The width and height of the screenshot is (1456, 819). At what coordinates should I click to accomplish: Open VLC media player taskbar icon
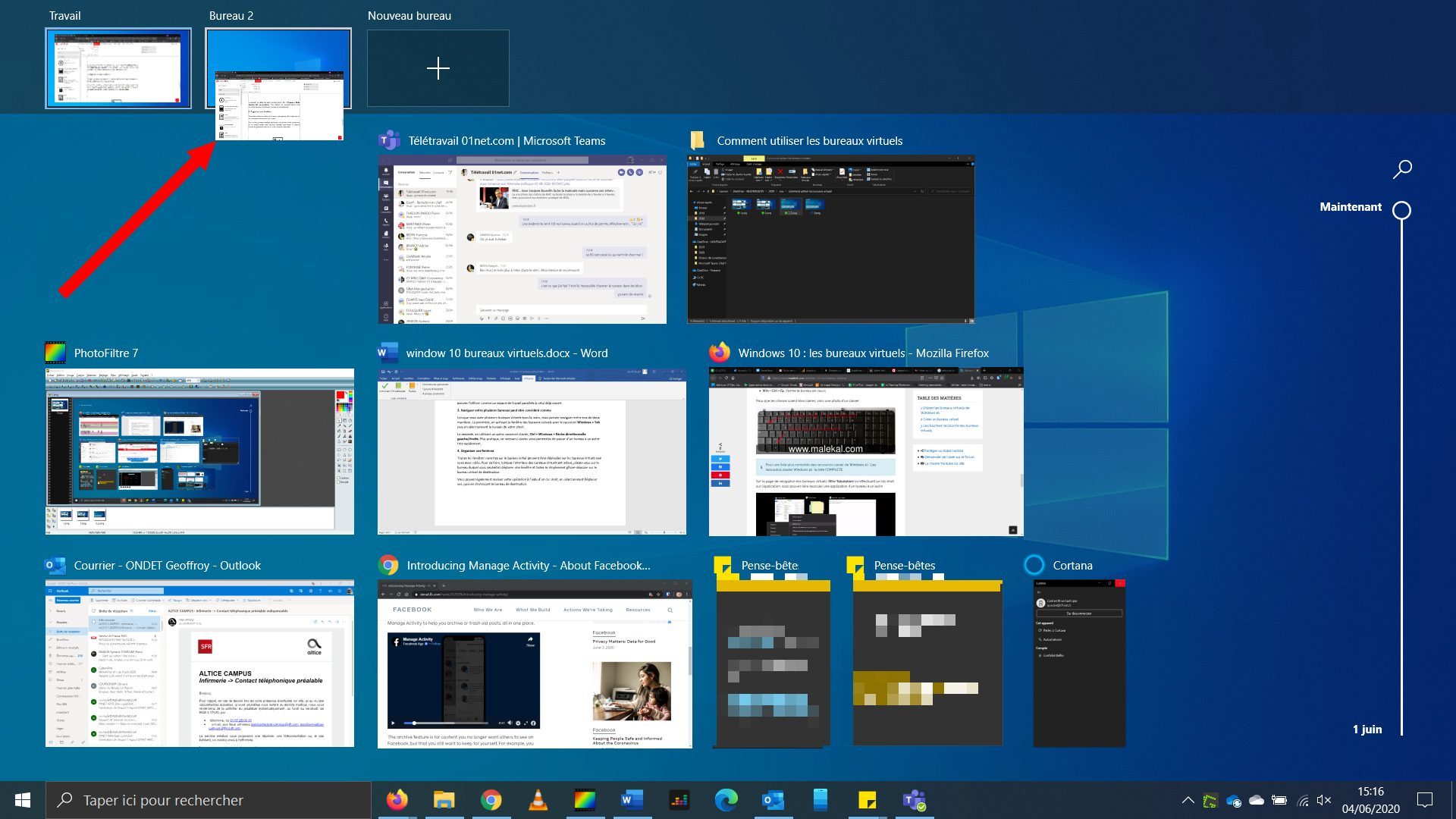tap(538, 800)
